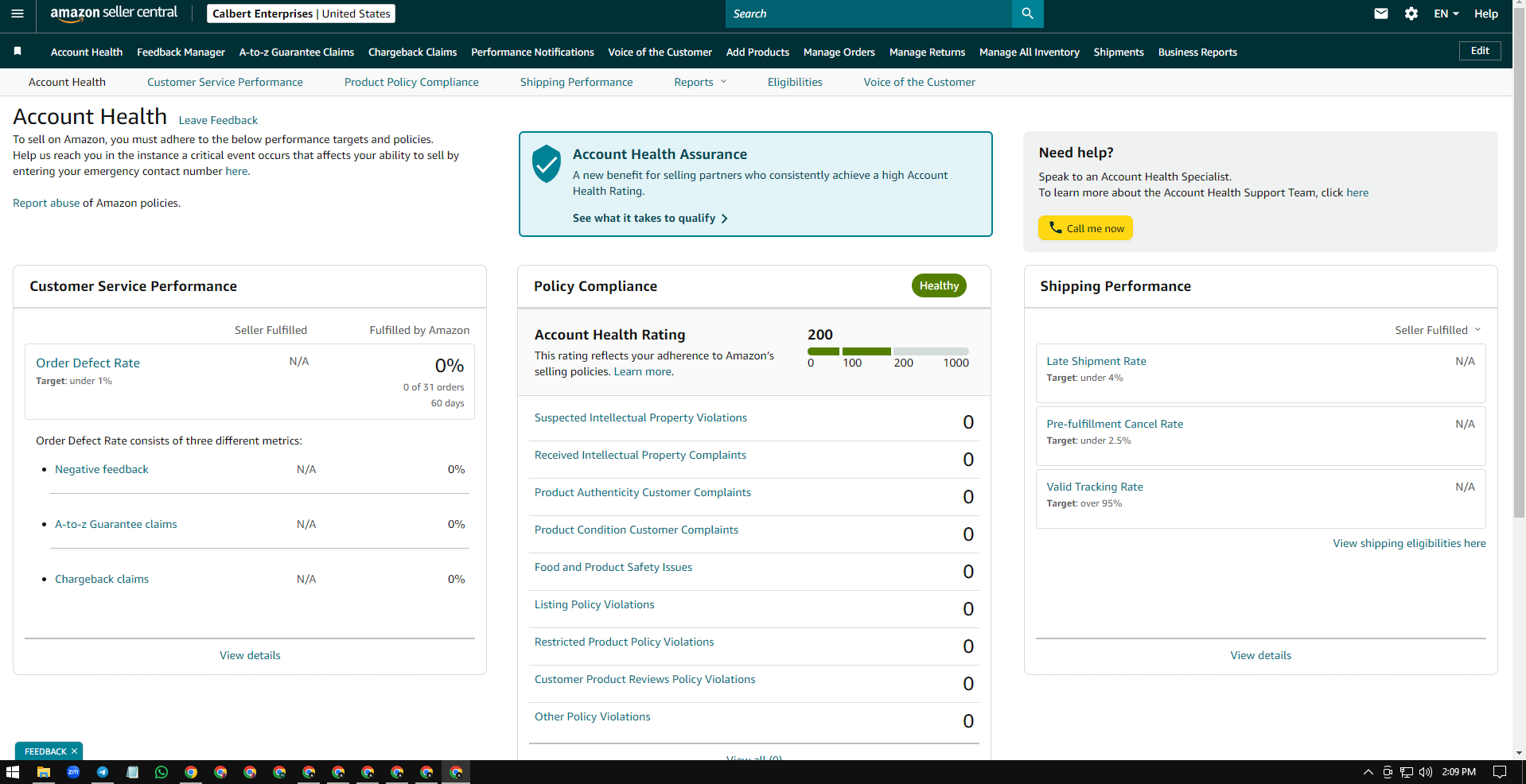
Task: Click Leave Feedback link
Action: (x=218, y=120)
